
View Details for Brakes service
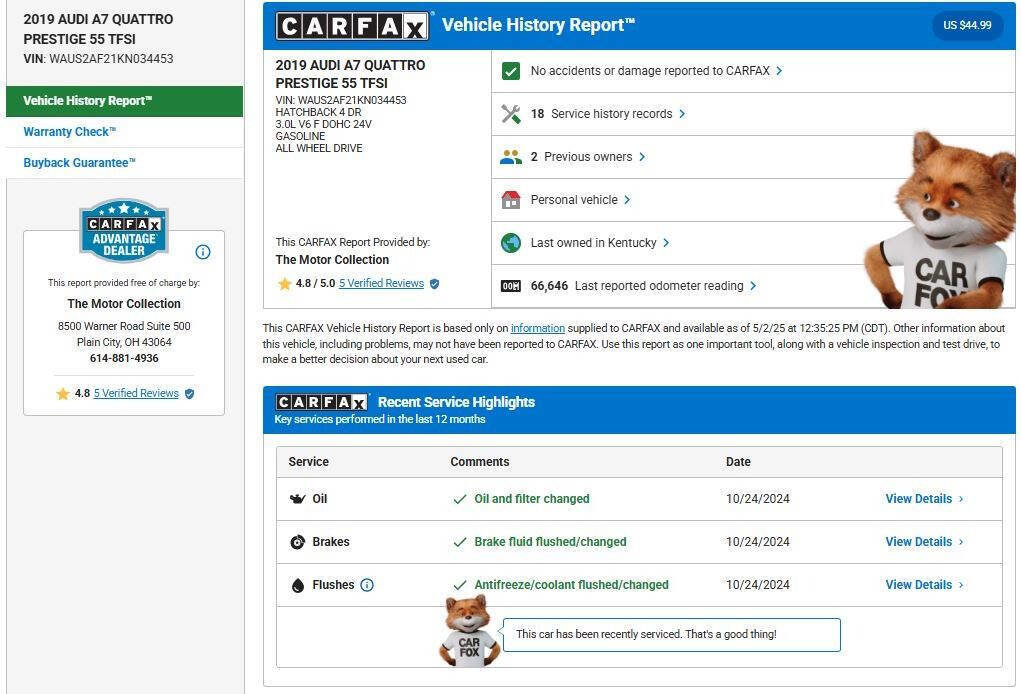coord(923,542)
